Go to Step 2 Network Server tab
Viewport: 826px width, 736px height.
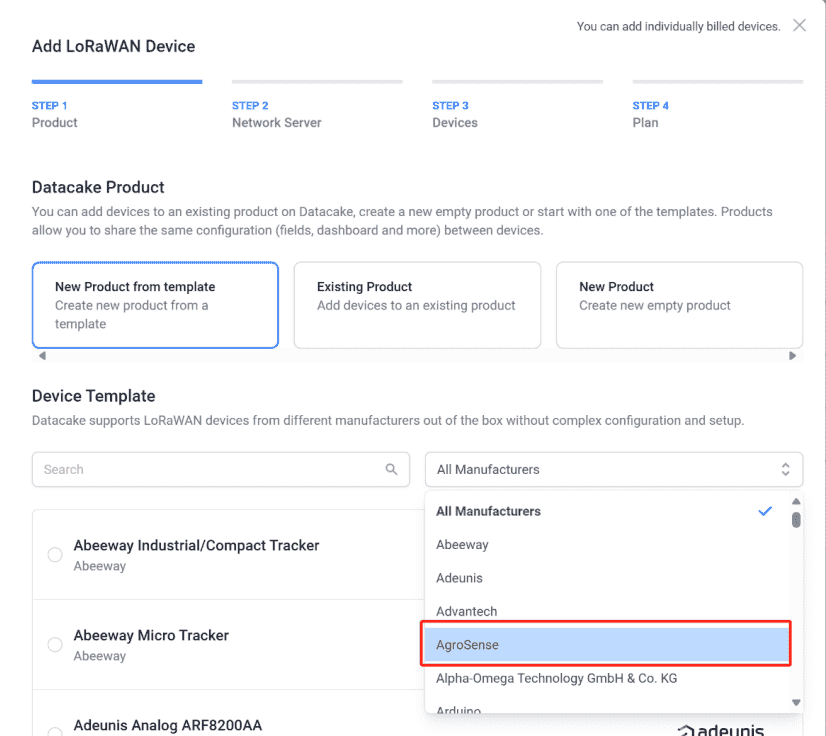pos(317,105)
